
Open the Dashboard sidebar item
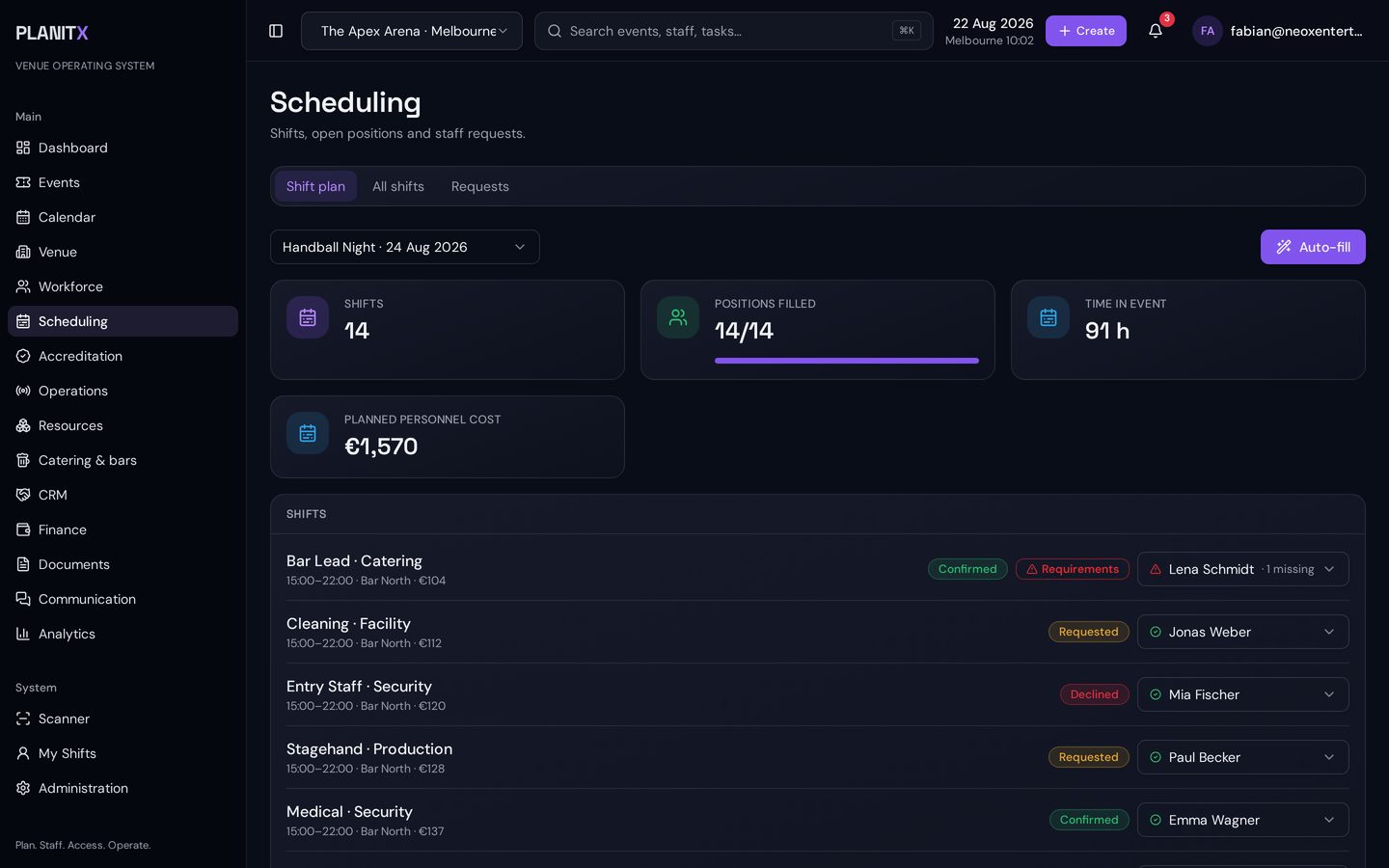(x=123, y=148)
